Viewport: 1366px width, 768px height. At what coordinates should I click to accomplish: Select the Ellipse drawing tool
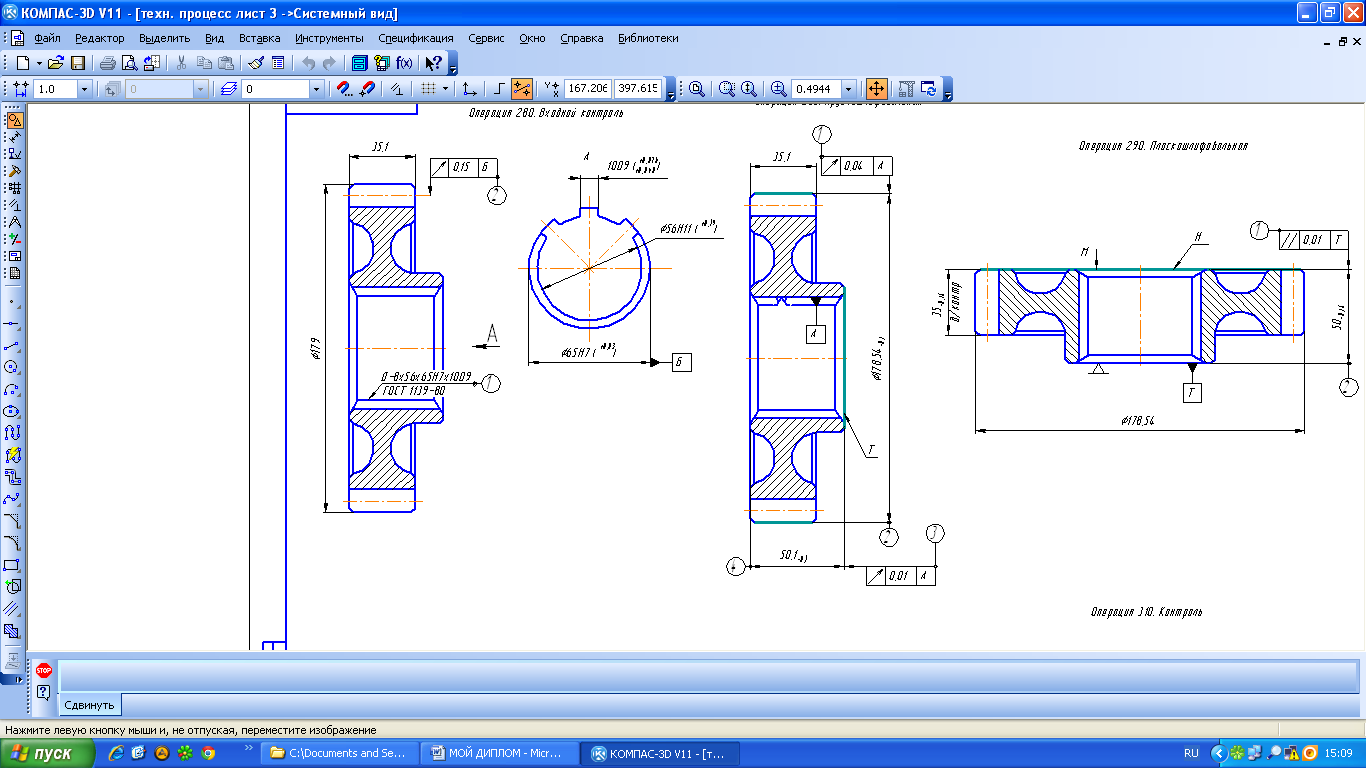coord(13,411)
